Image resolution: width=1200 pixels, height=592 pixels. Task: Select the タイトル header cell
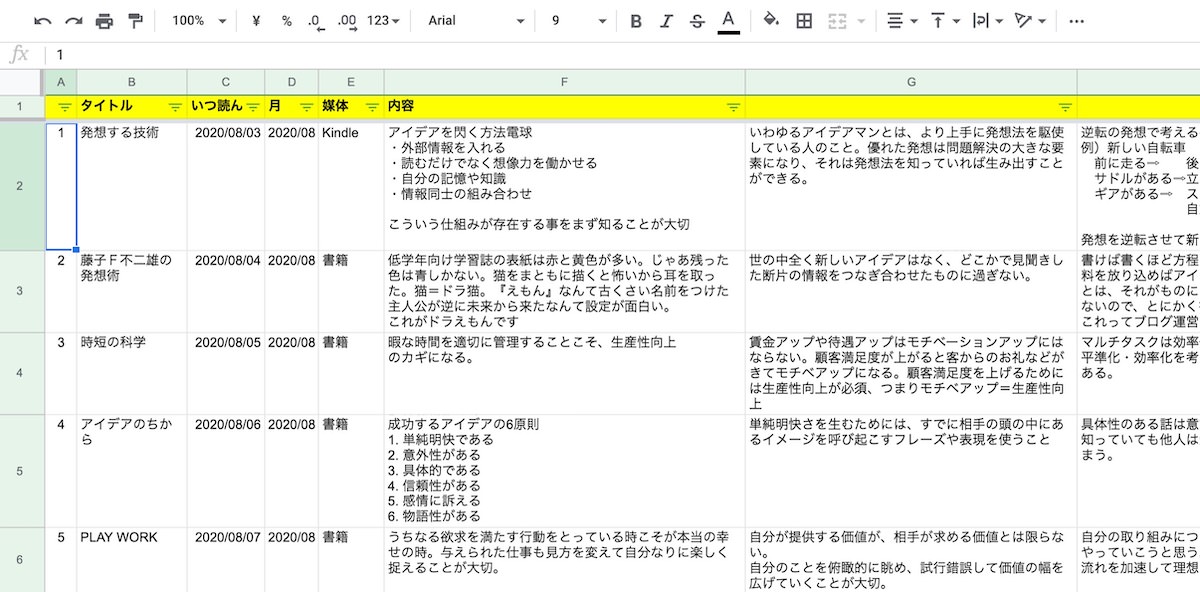(x=132, y=107)
